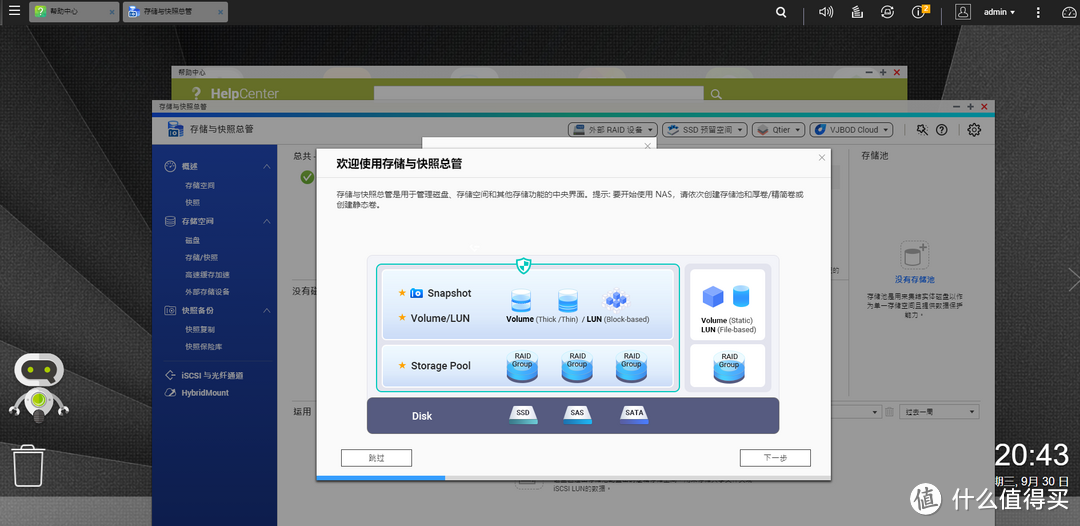Click the iSCSI arrow icon in sidebar
The image size is (1080, 526).
tap(170, 376)
